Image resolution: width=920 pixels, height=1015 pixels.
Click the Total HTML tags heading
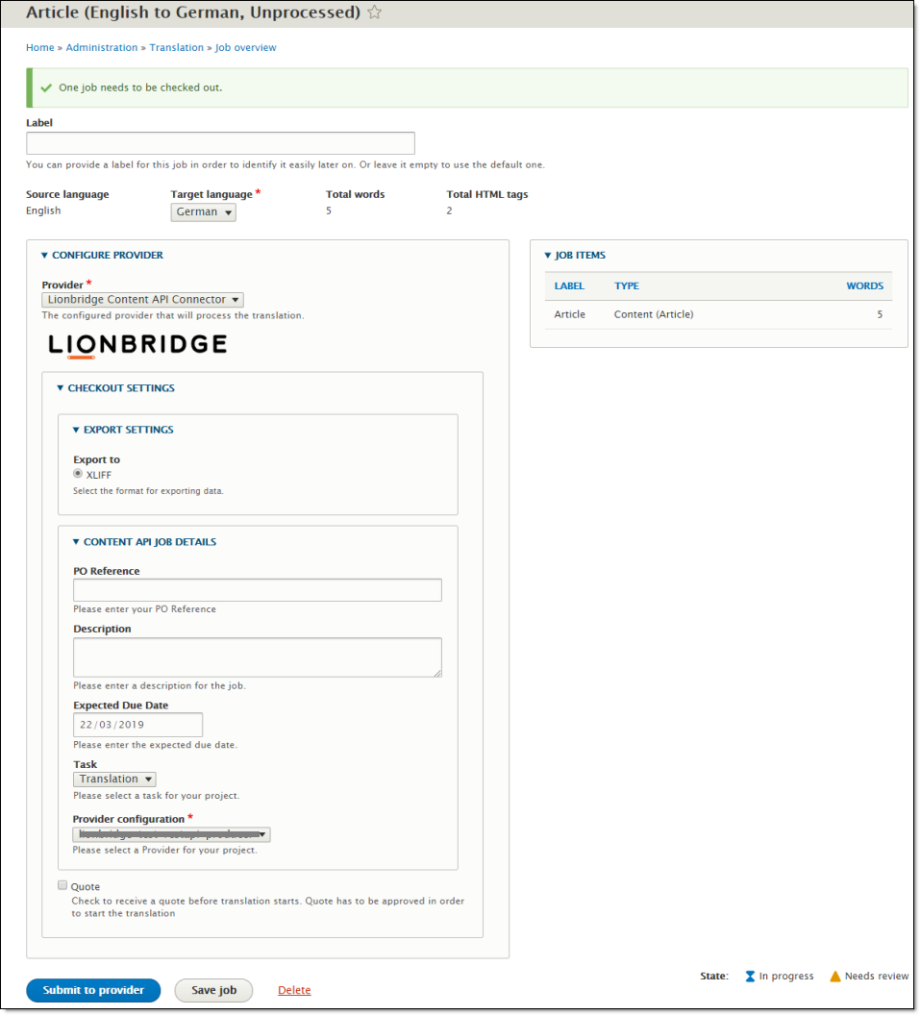tap(488, 194)
